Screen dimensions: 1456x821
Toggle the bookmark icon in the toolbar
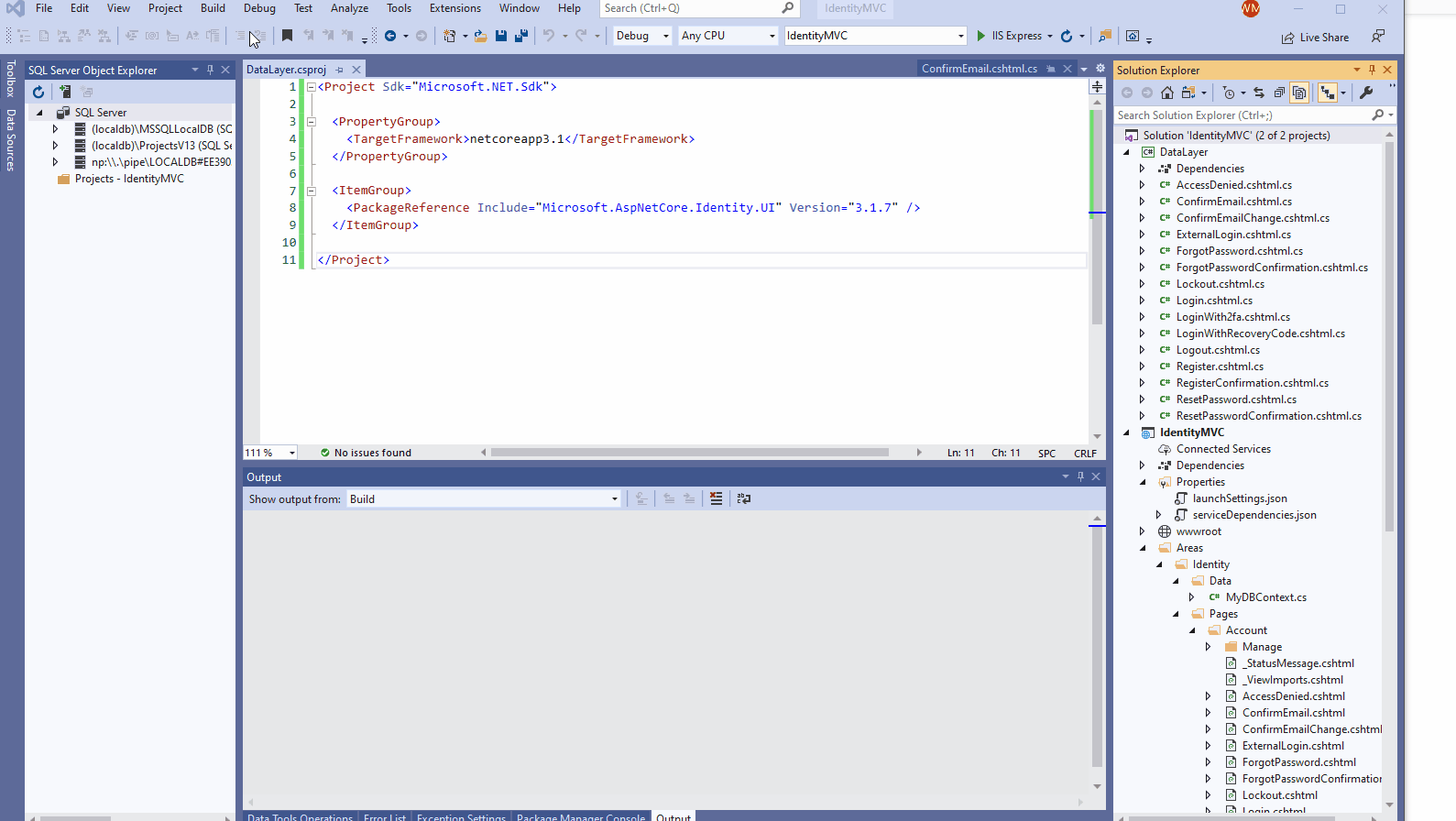pos(287,36)
